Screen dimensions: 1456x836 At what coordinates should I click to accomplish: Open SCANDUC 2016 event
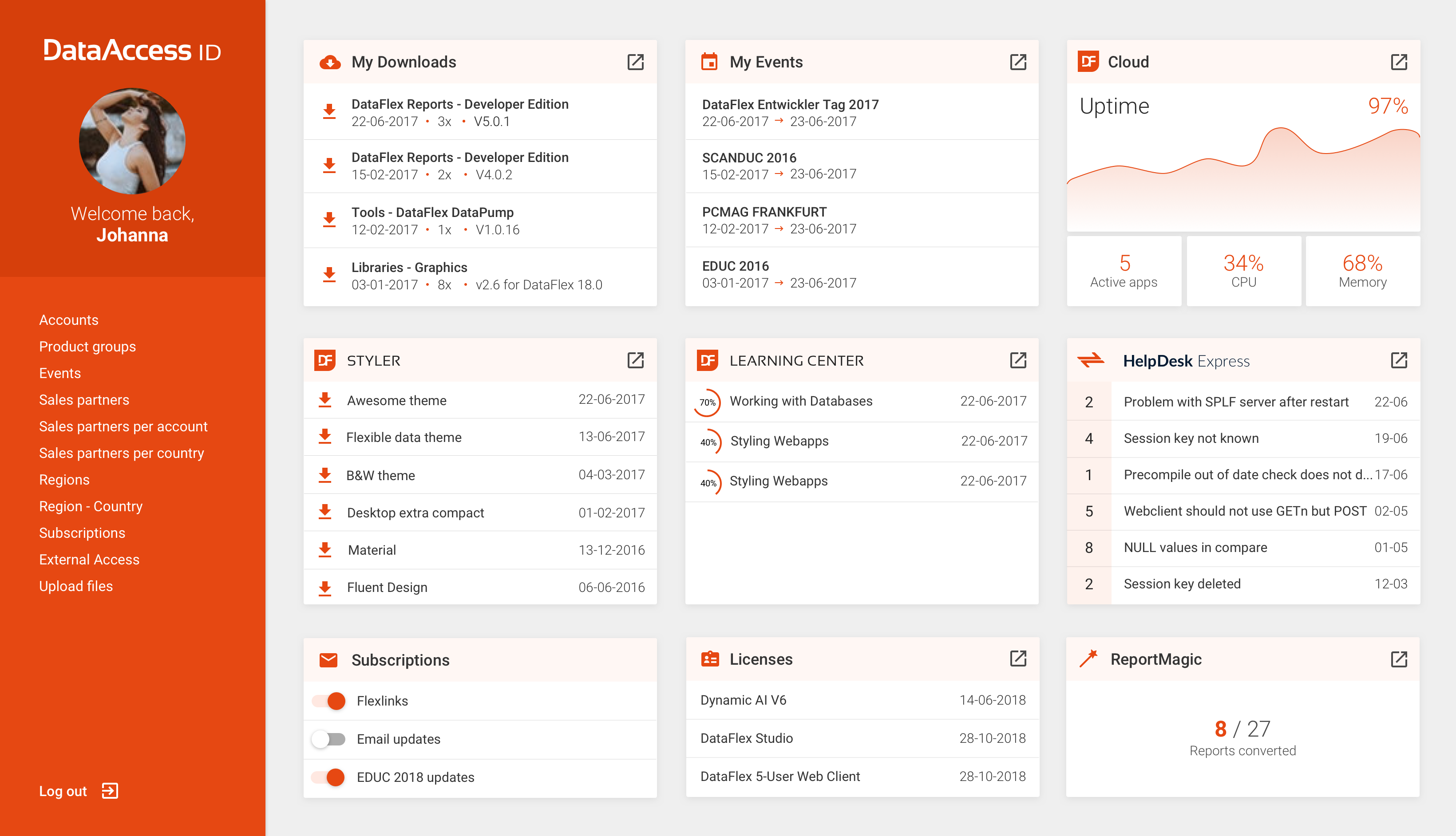tap(862, 166)
